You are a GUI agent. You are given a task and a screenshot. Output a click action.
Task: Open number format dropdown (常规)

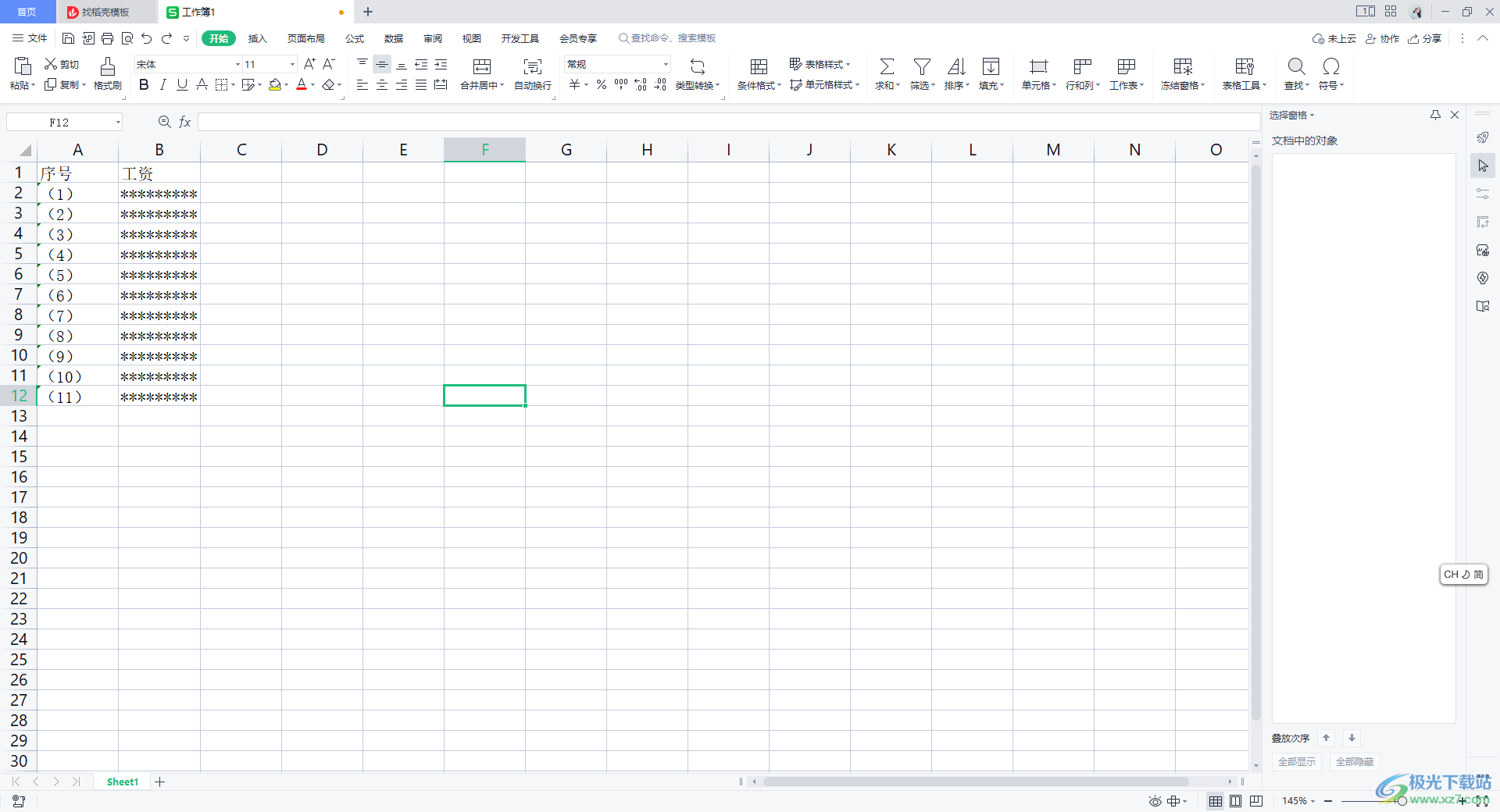point(666,64)
